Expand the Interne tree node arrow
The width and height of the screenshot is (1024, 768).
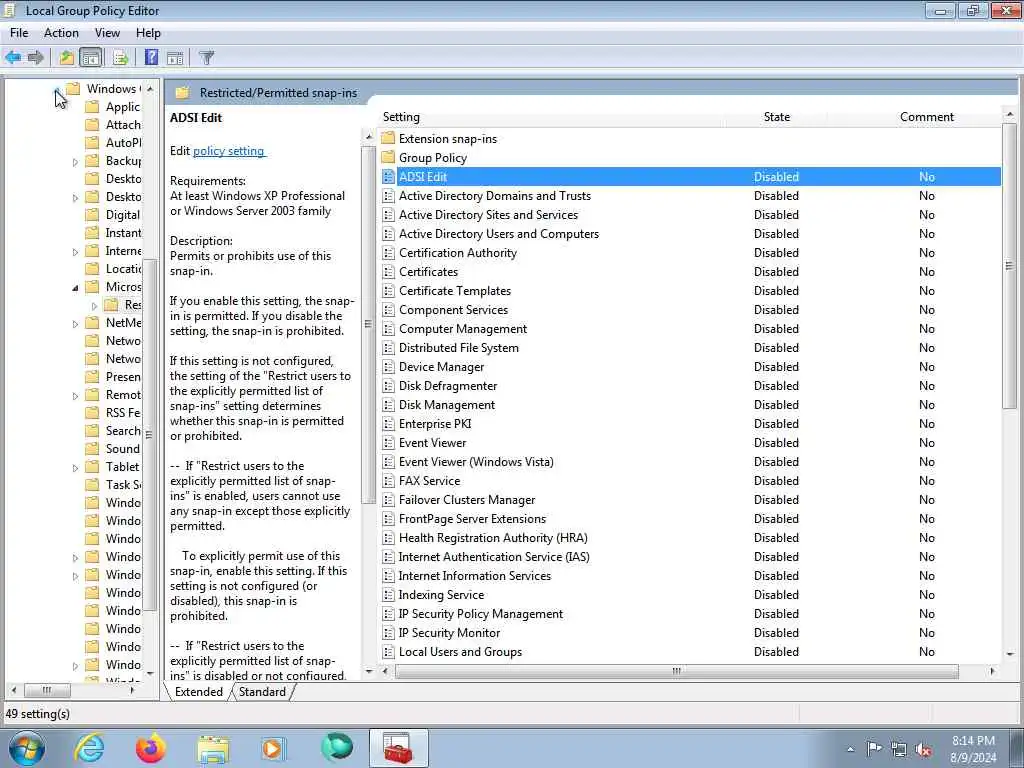(x=75, y=251)
